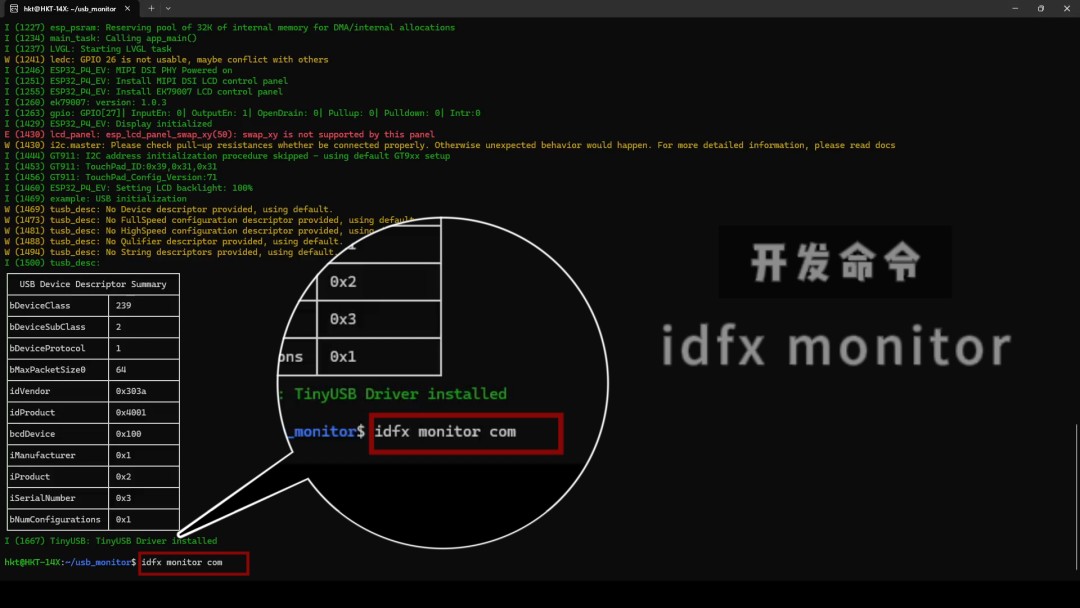1080x608 pixels.
Task: Click the 'hkt@HKT-14X:~/usb_monitor$' prompt text
Action: point(70,563)
